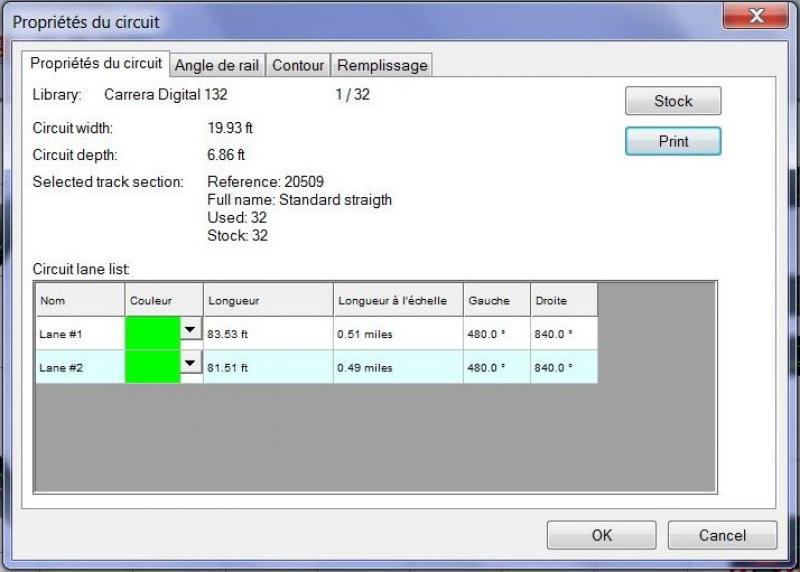Screen dimensions: 800x572
Task: Open color dropdown arrow for Lane #1
Action: point(191,329)
